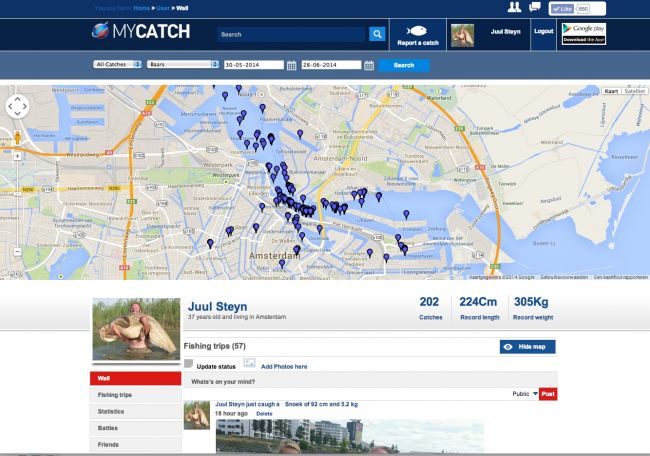Image resolution: width=650 pixels, height=456 pixels.
Task: Open the start date calendar icon
Action: (291, 65)
